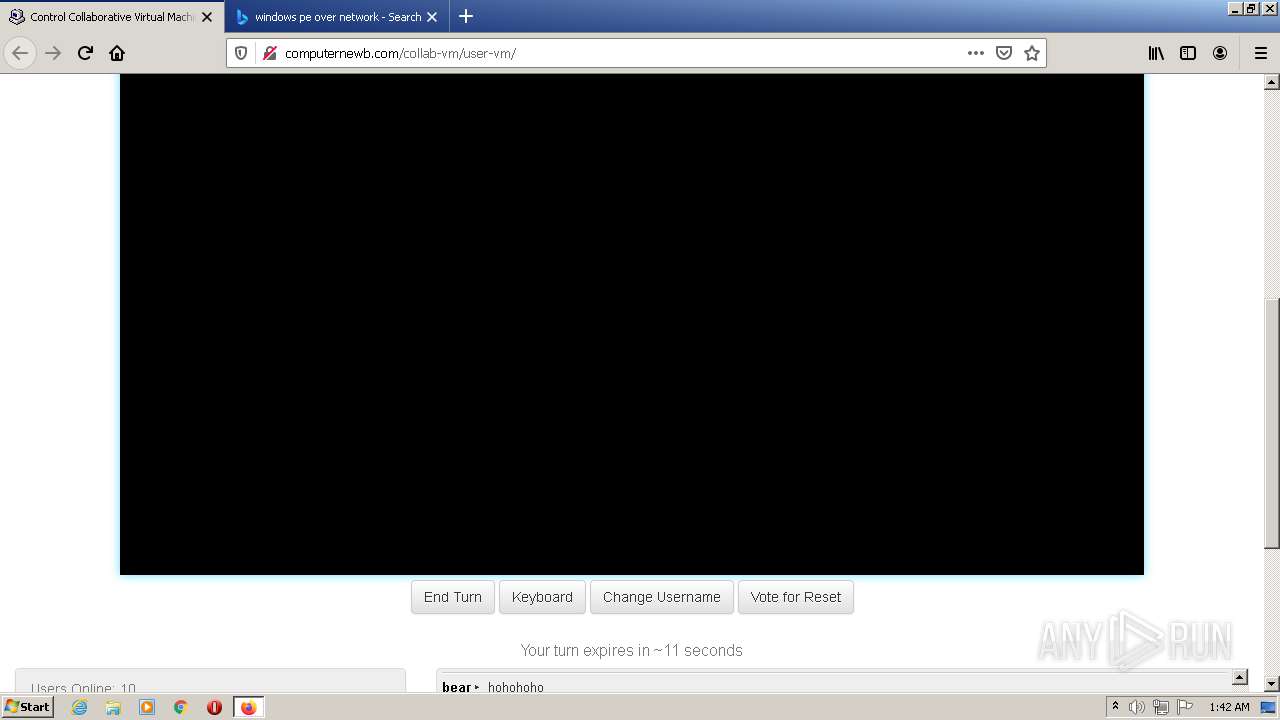Switch to windows pe over network Search tab
This screenshot has width=1280, height=720.
(338, 17)
